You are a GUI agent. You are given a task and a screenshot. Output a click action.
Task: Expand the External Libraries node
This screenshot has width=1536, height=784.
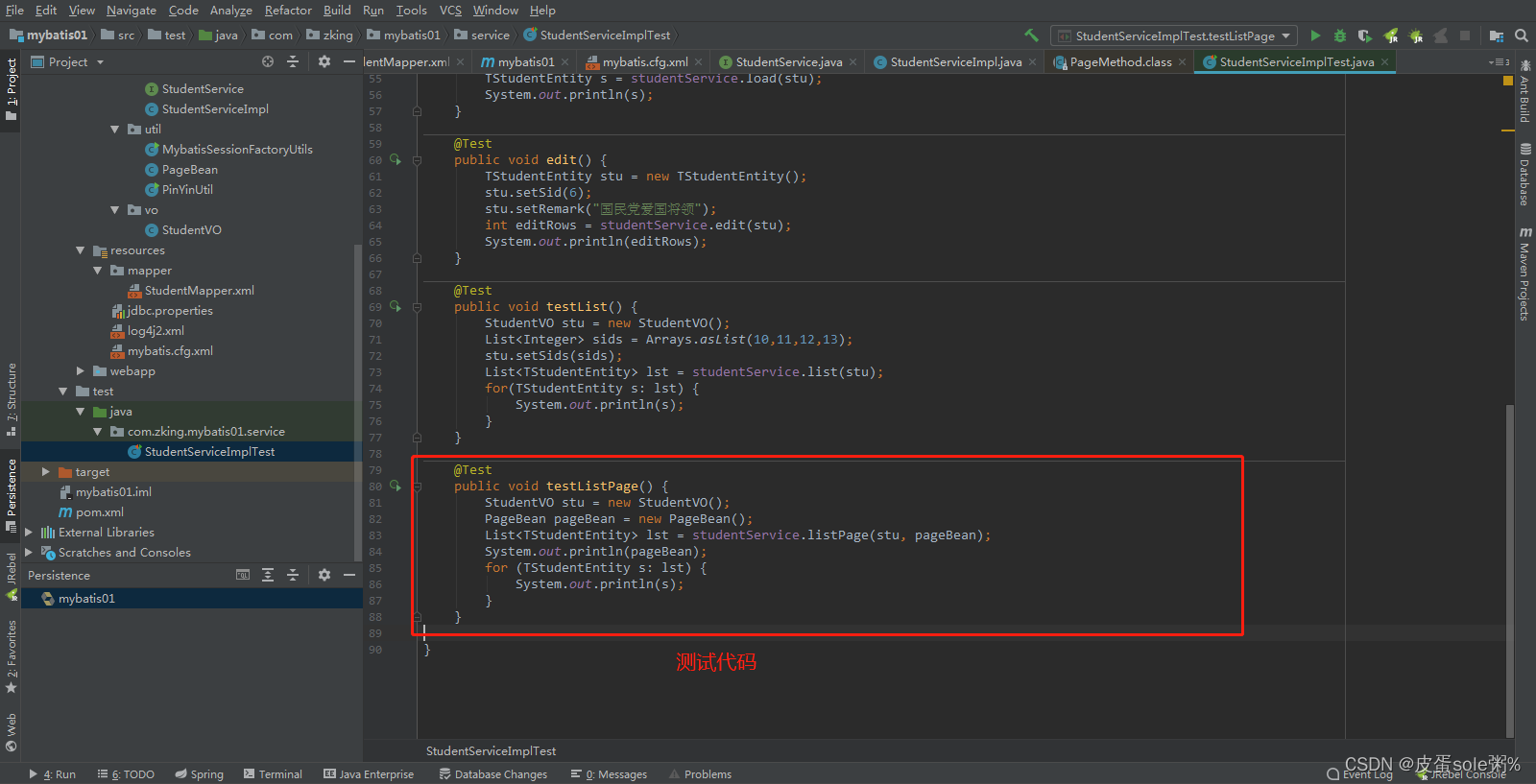click(29, 533)
